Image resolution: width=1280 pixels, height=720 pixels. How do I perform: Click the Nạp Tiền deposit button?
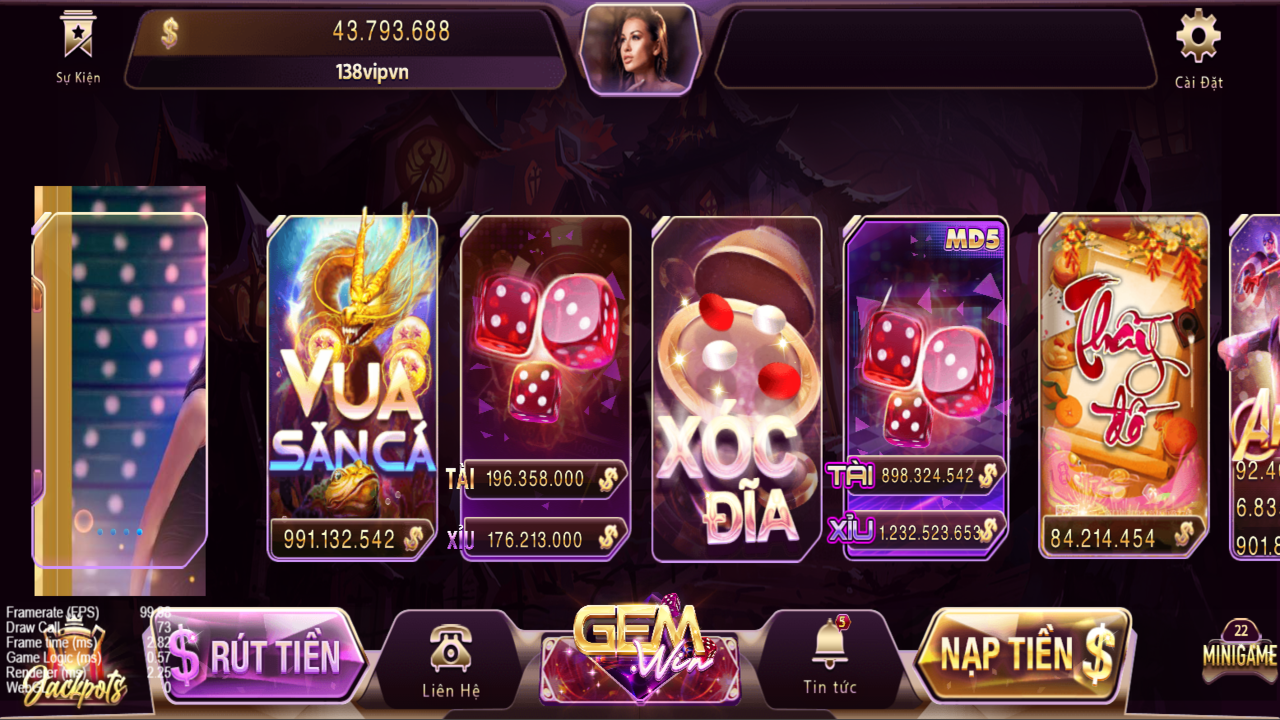1023,655
